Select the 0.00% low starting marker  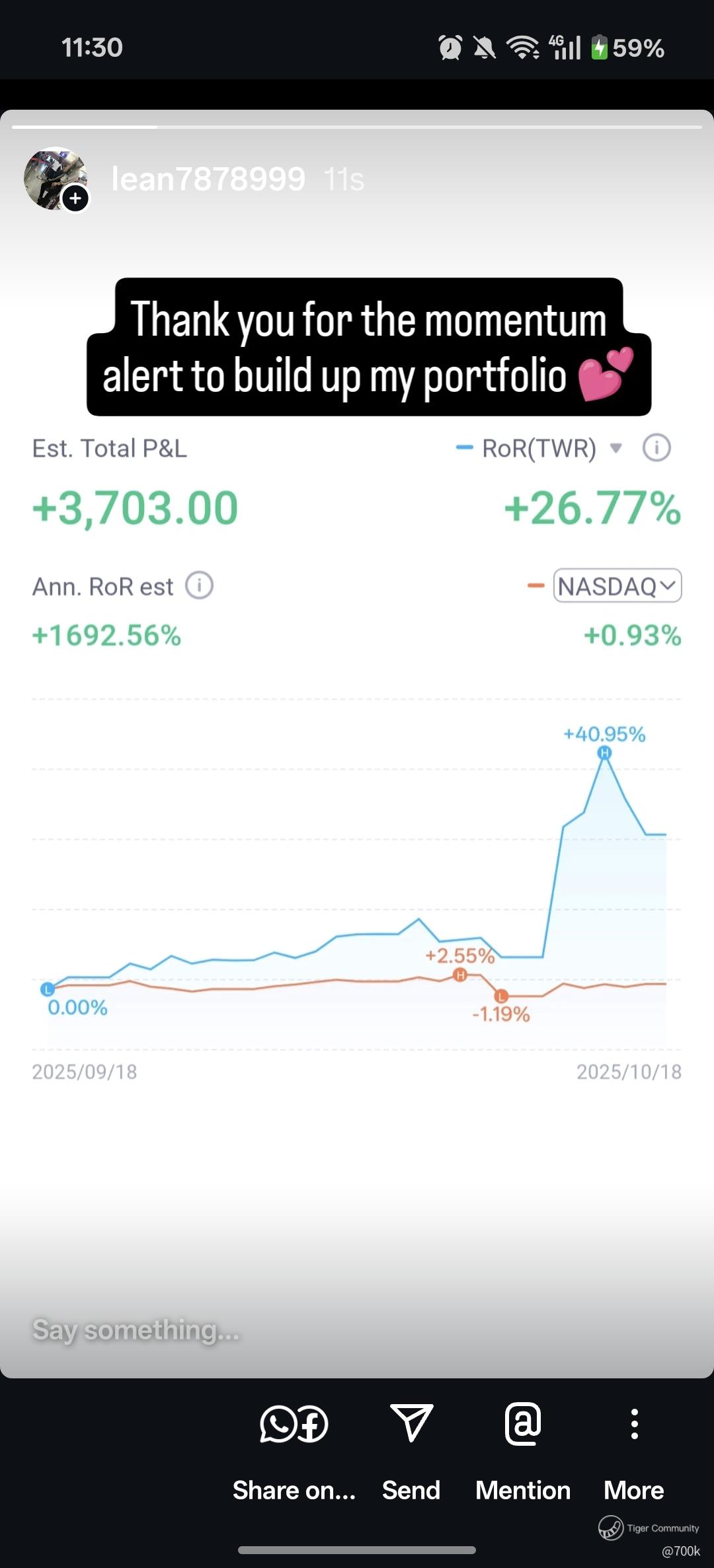pyautogui.click(x=47, y=989)
